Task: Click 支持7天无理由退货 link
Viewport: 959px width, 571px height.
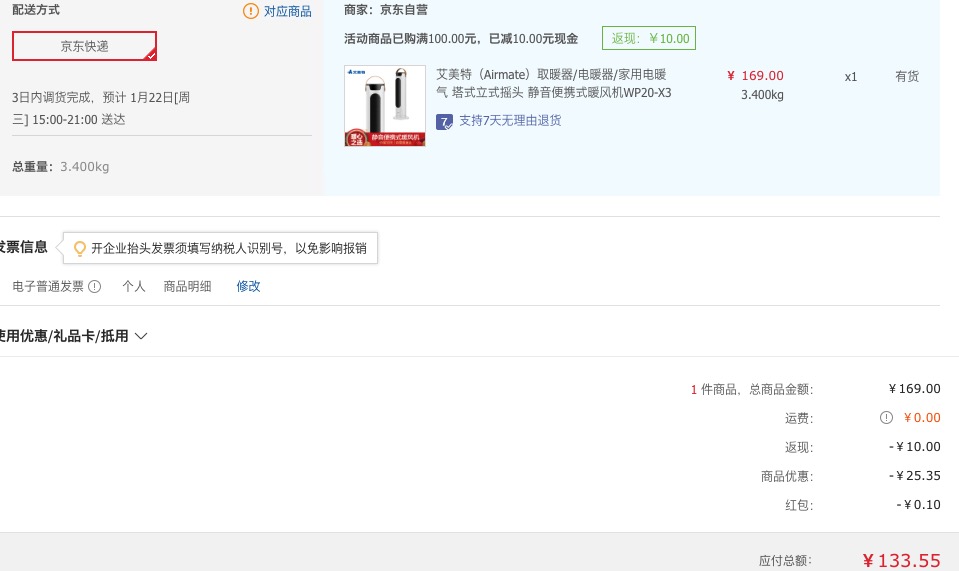Action: [510, 120]
